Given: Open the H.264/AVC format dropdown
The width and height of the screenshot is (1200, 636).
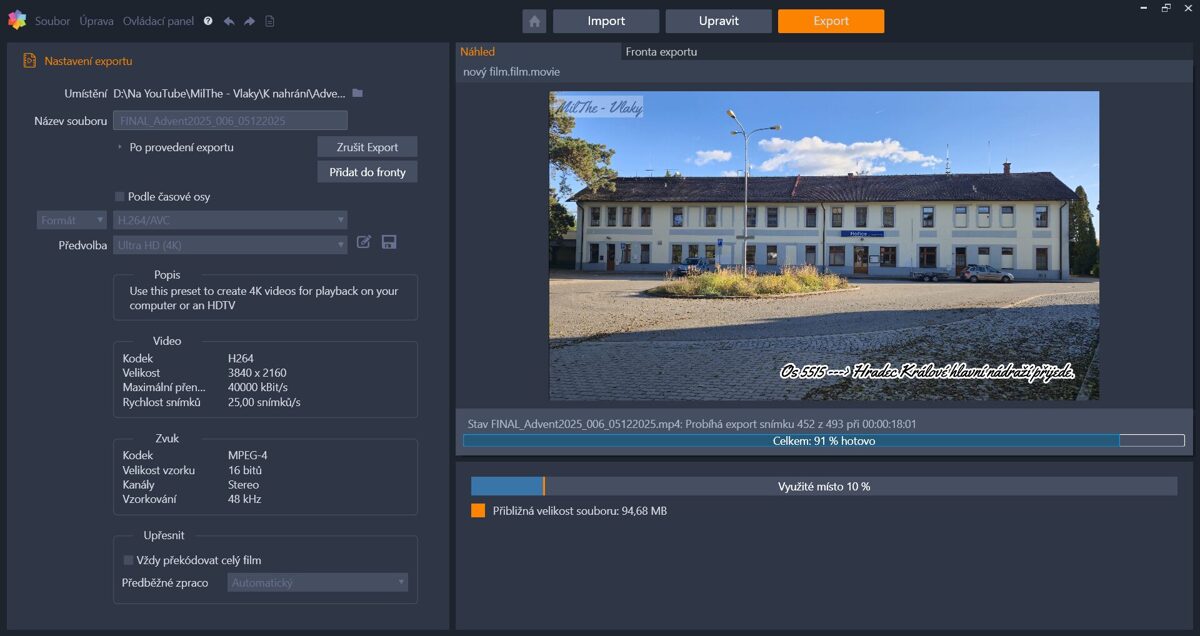Looking at the screenshot, I should (x=230, y=220).
